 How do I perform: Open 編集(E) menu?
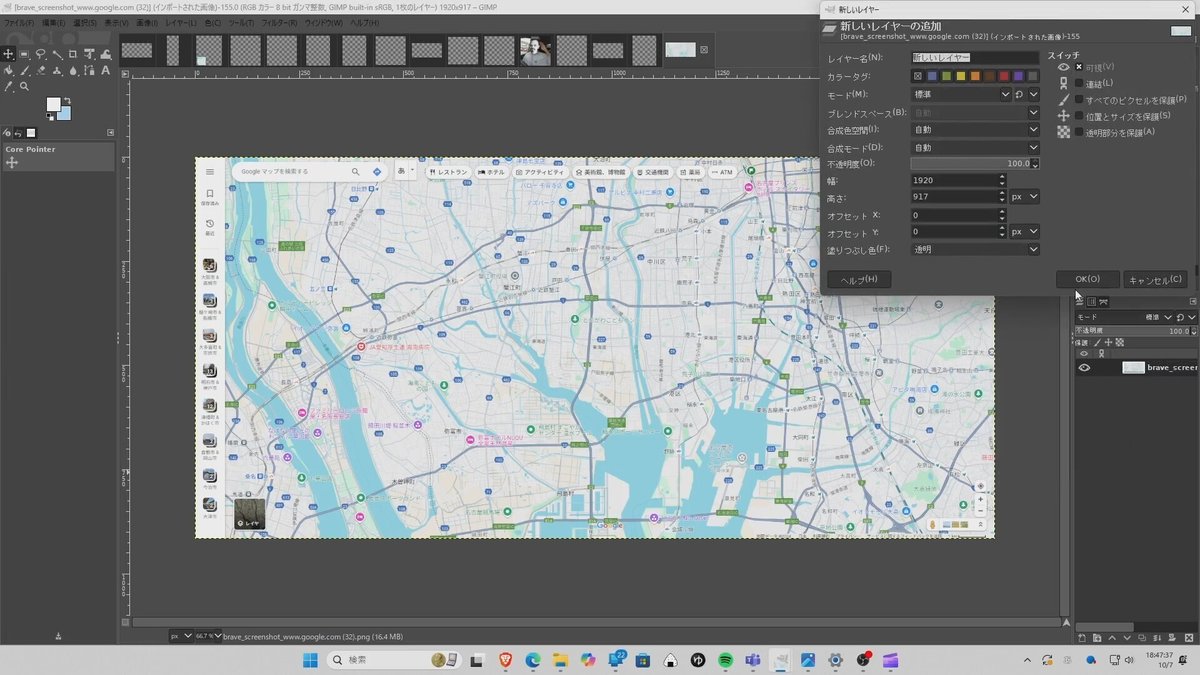point(54,22)
